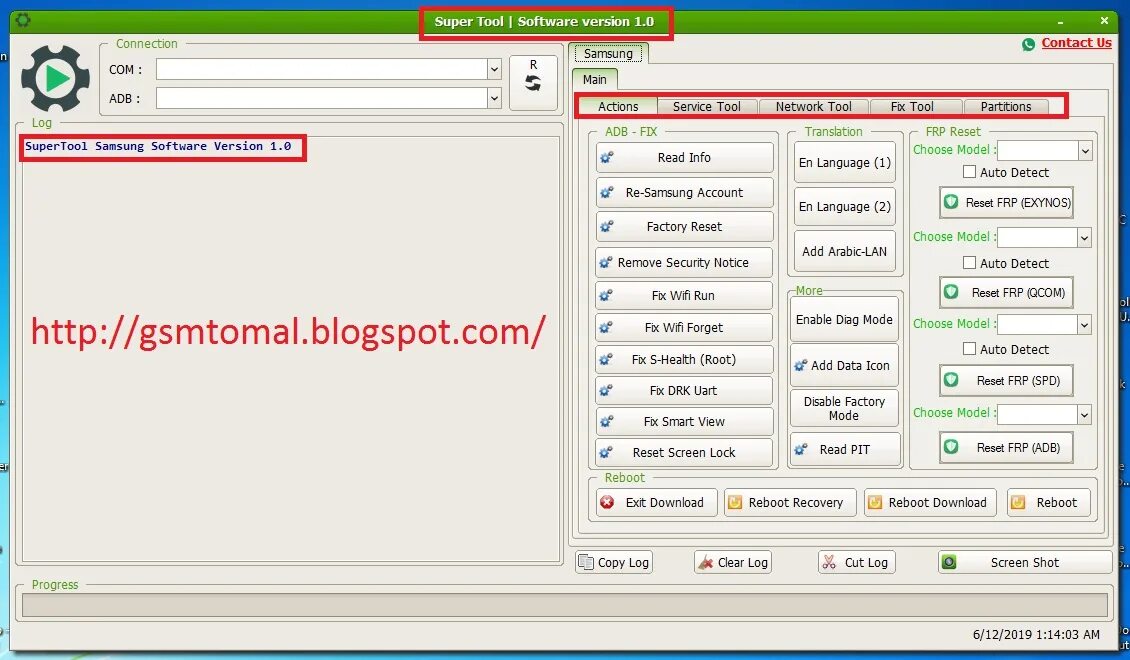Run Fix Wifi Forget
The image size is (1130, 660).
tap(684, 327)
